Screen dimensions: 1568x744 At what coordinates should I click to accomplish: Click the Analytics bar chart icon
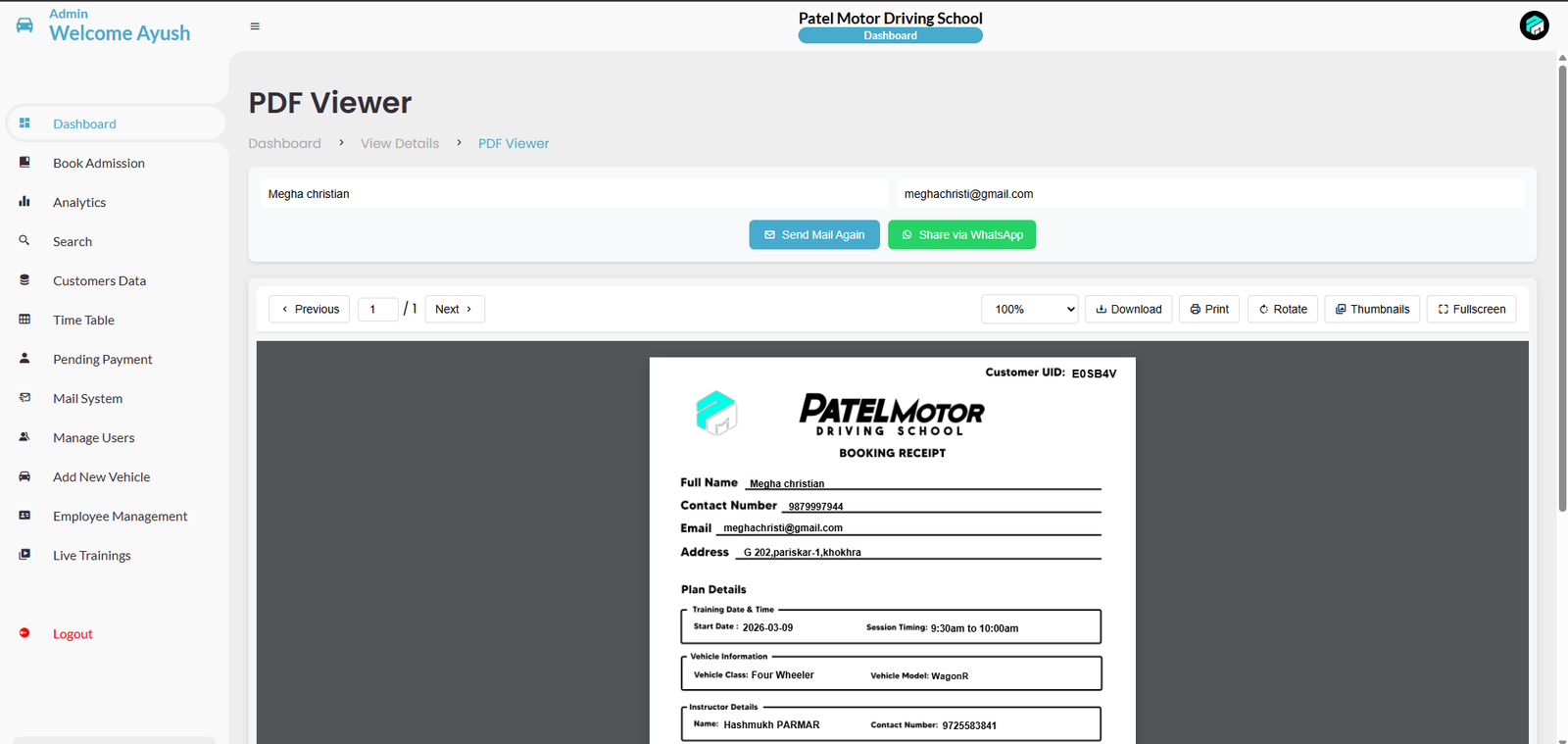[x=24, y=202]
